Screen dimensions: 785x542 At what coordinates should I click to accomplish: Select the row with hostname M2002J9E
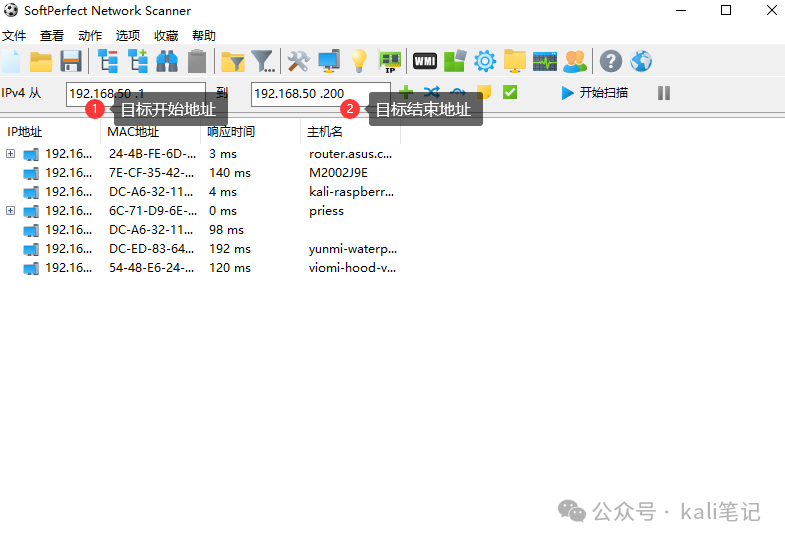click(x=200, y=173)
